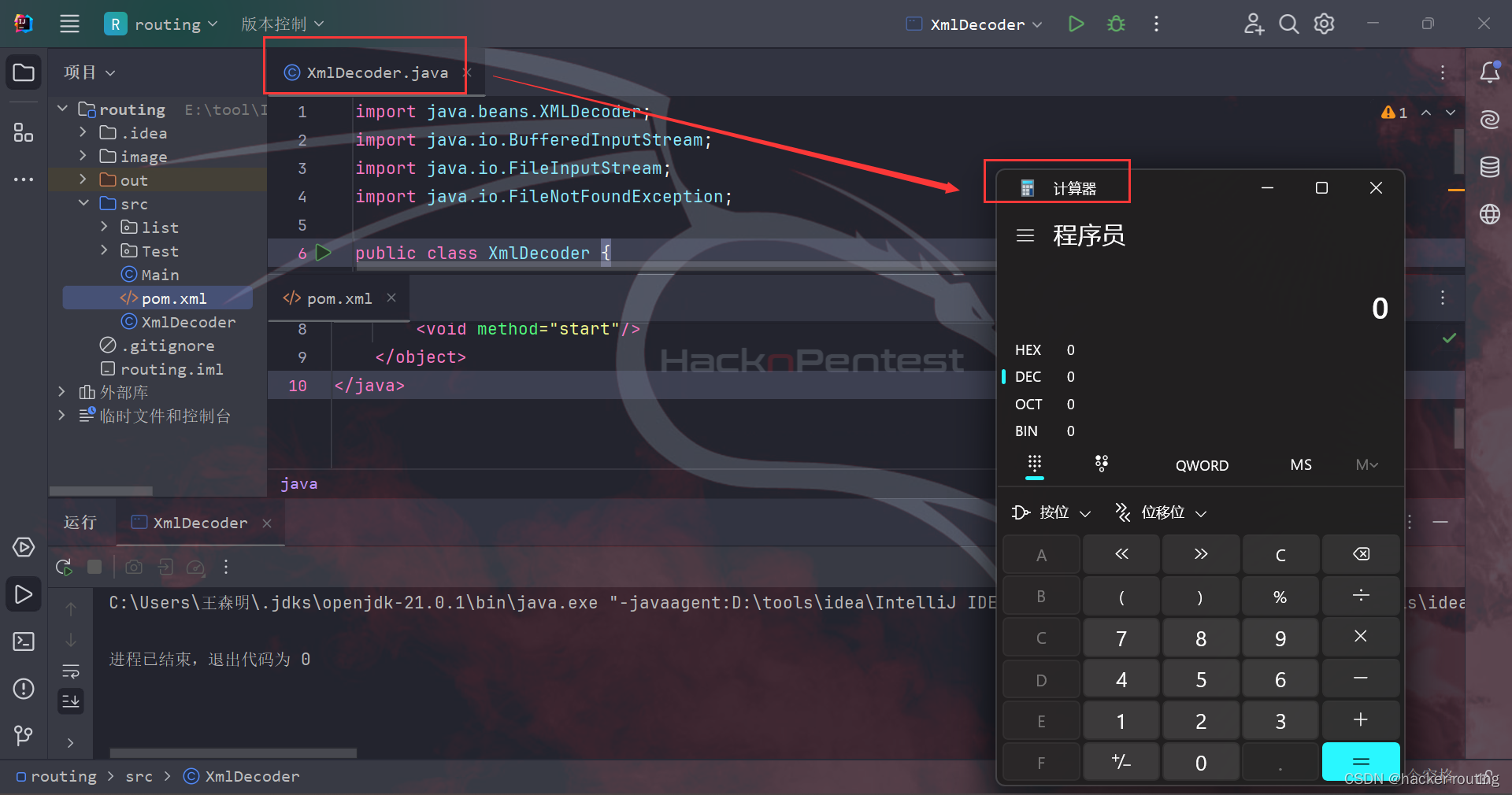The height and width of the screenshot is (795, 1512).
Task: Open the Problems tool window icon
Action: click(x=24, y=689)
